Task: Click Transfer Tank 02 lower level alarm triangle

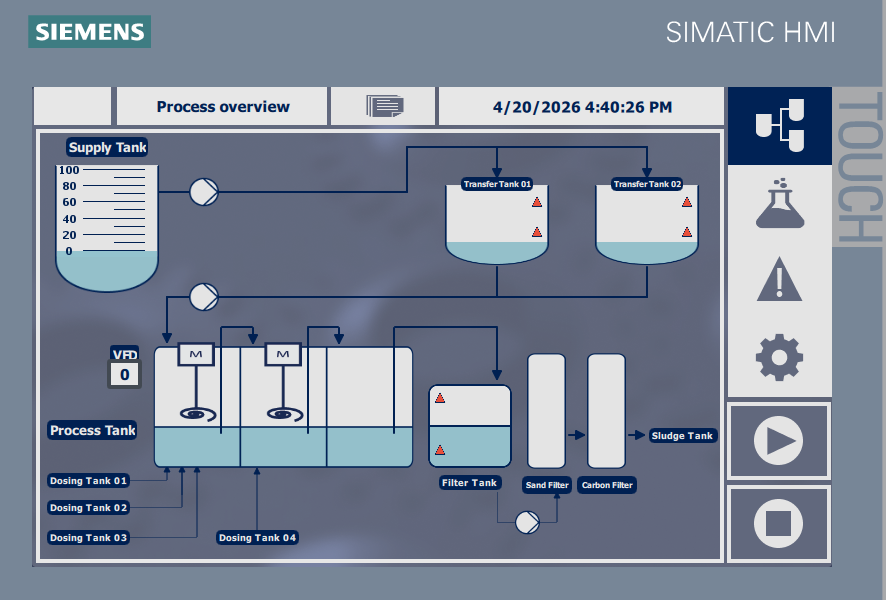Action: [687, 232]
